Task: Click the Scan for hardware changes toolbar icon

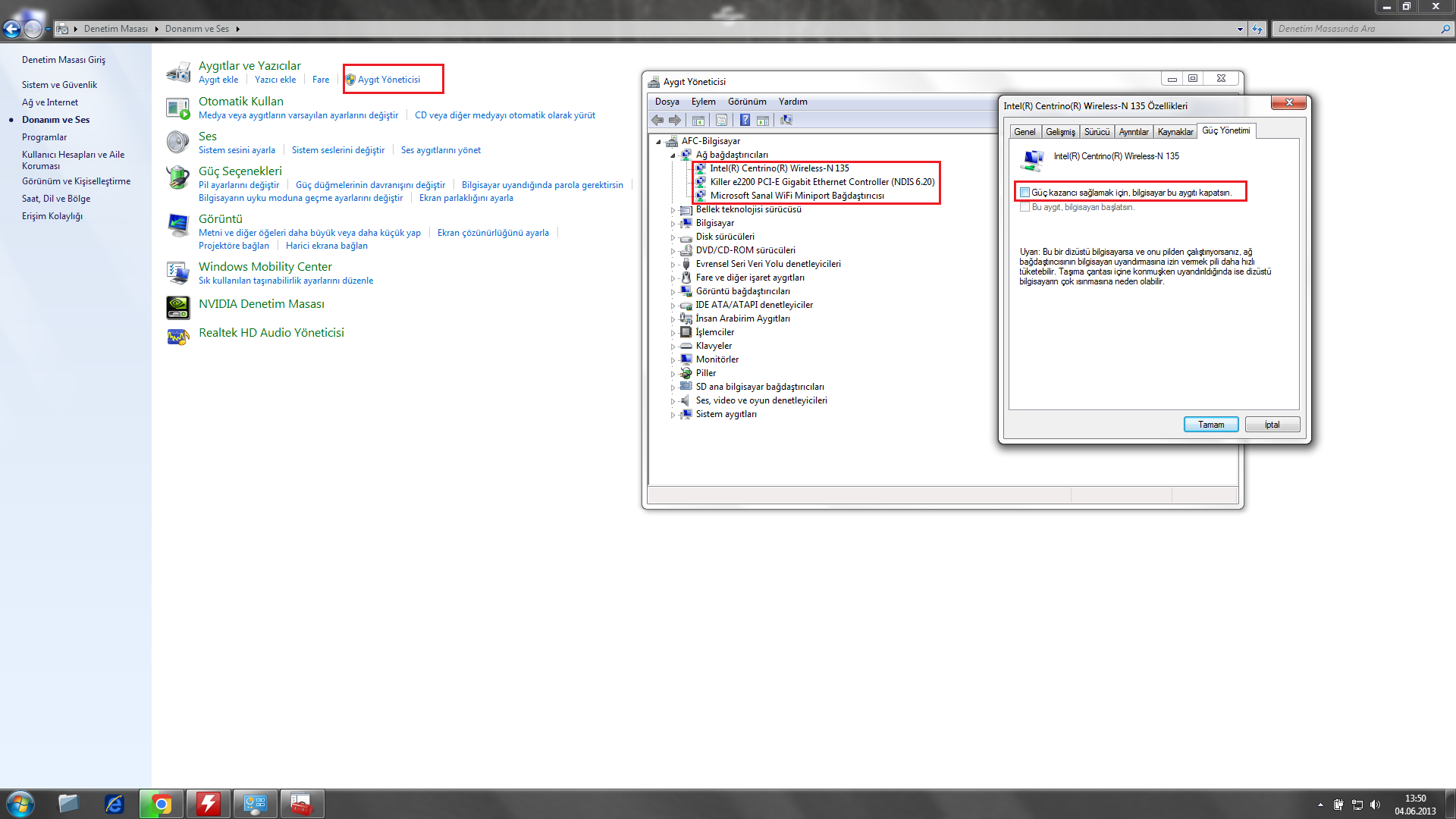Action: point(786,120)
